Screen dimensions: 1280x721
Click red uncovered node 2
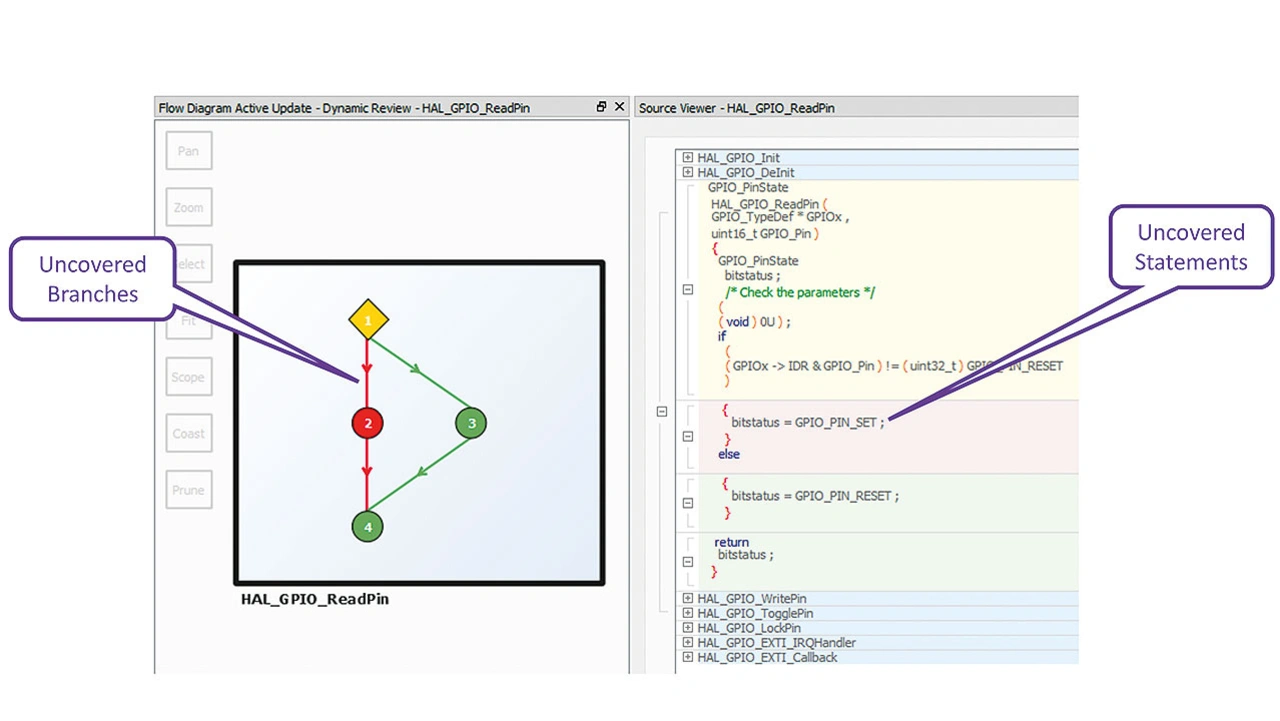368,423
